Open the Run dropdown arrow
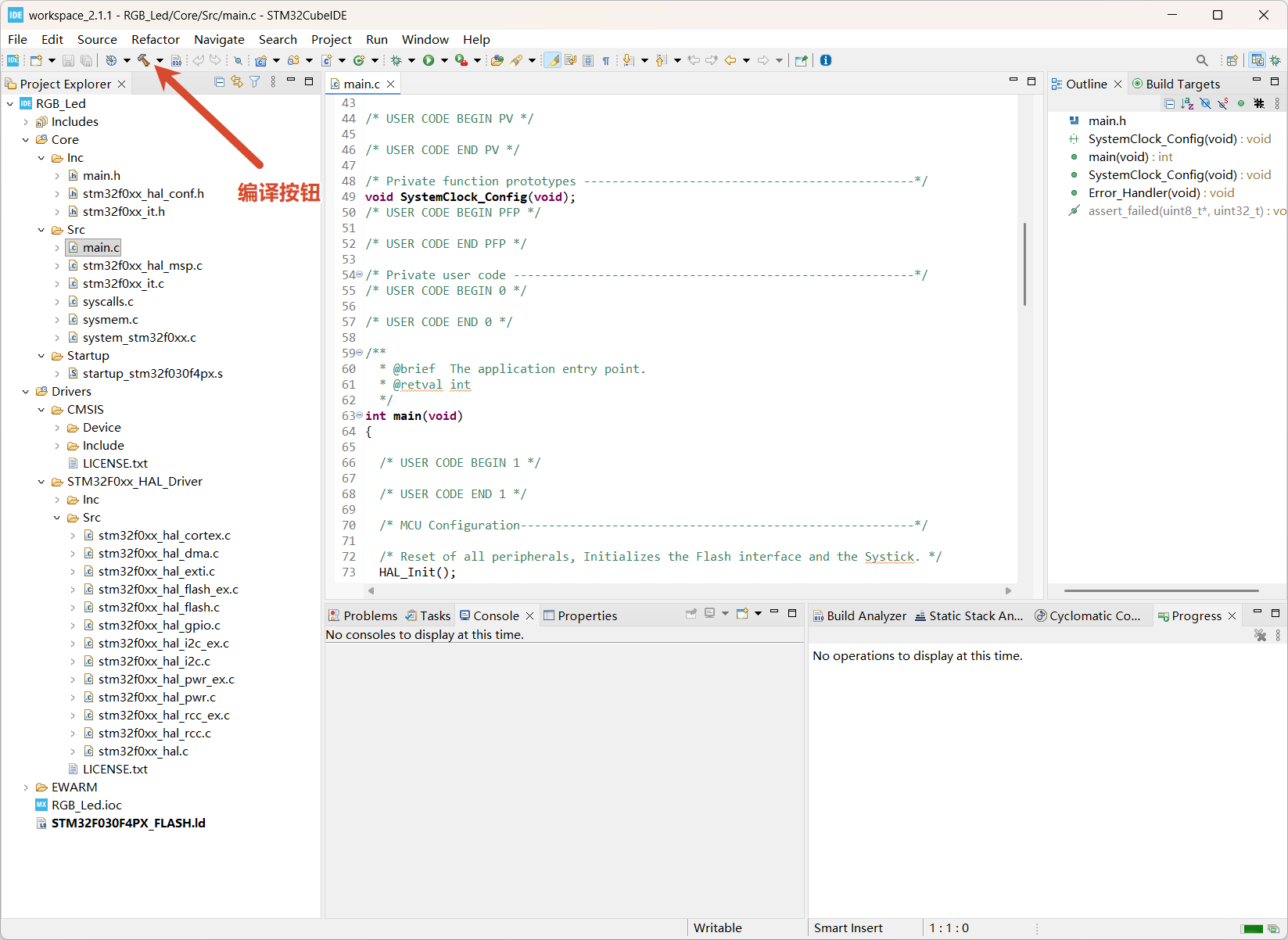Screen dimensions: 1288x940 [444, 60]
